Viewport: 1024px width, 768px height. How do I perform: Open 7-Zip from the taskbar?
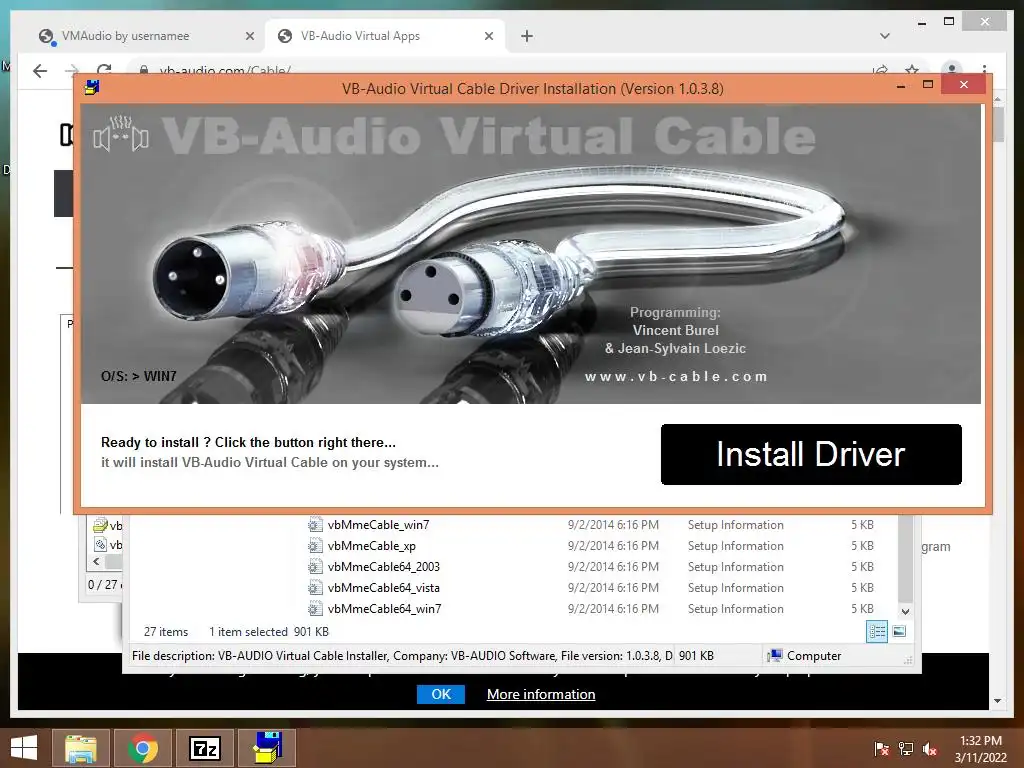tap(205, 748)
